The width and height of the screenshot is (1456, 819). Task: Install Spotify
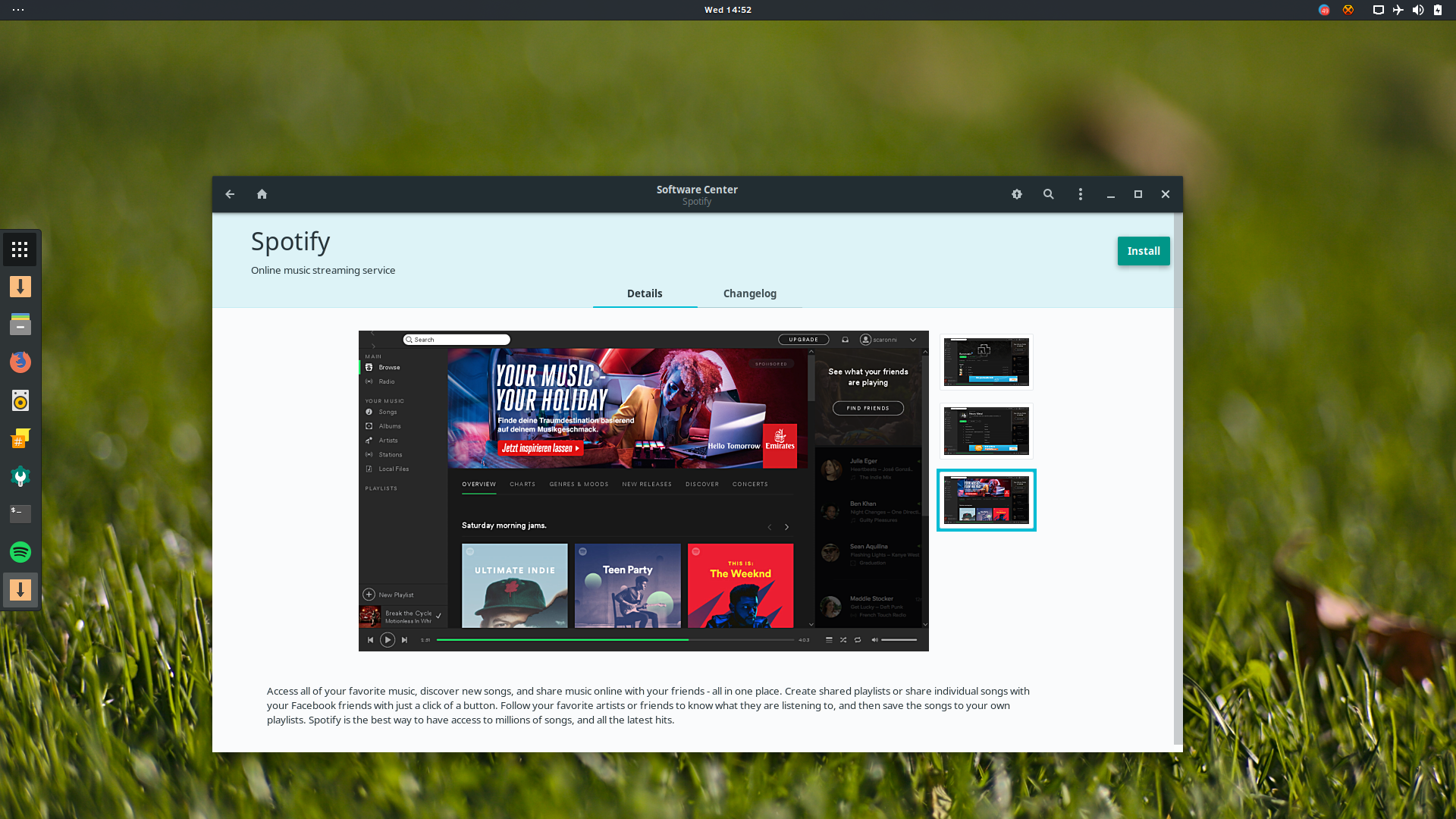[1144, 251]
